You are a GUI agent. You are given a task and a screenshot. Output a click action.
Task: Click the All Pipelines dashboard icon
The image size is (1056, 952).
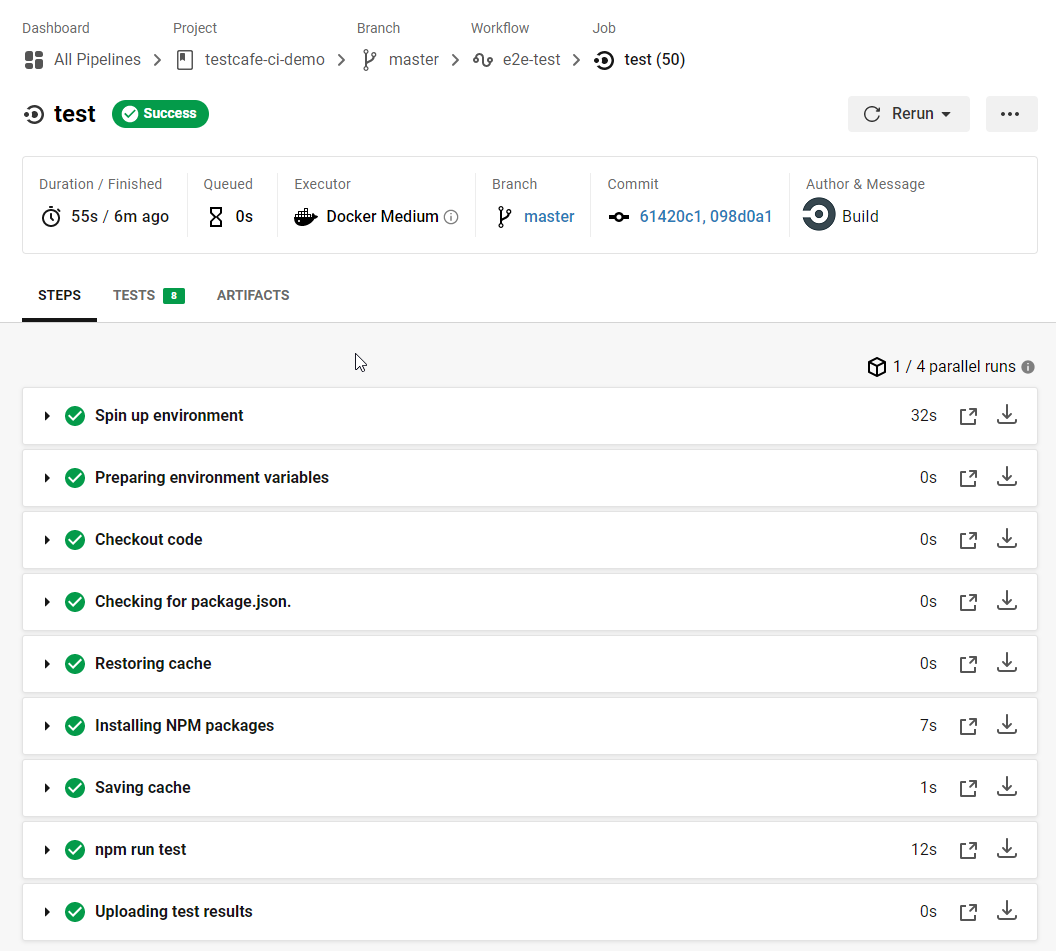tap(34, 60)
